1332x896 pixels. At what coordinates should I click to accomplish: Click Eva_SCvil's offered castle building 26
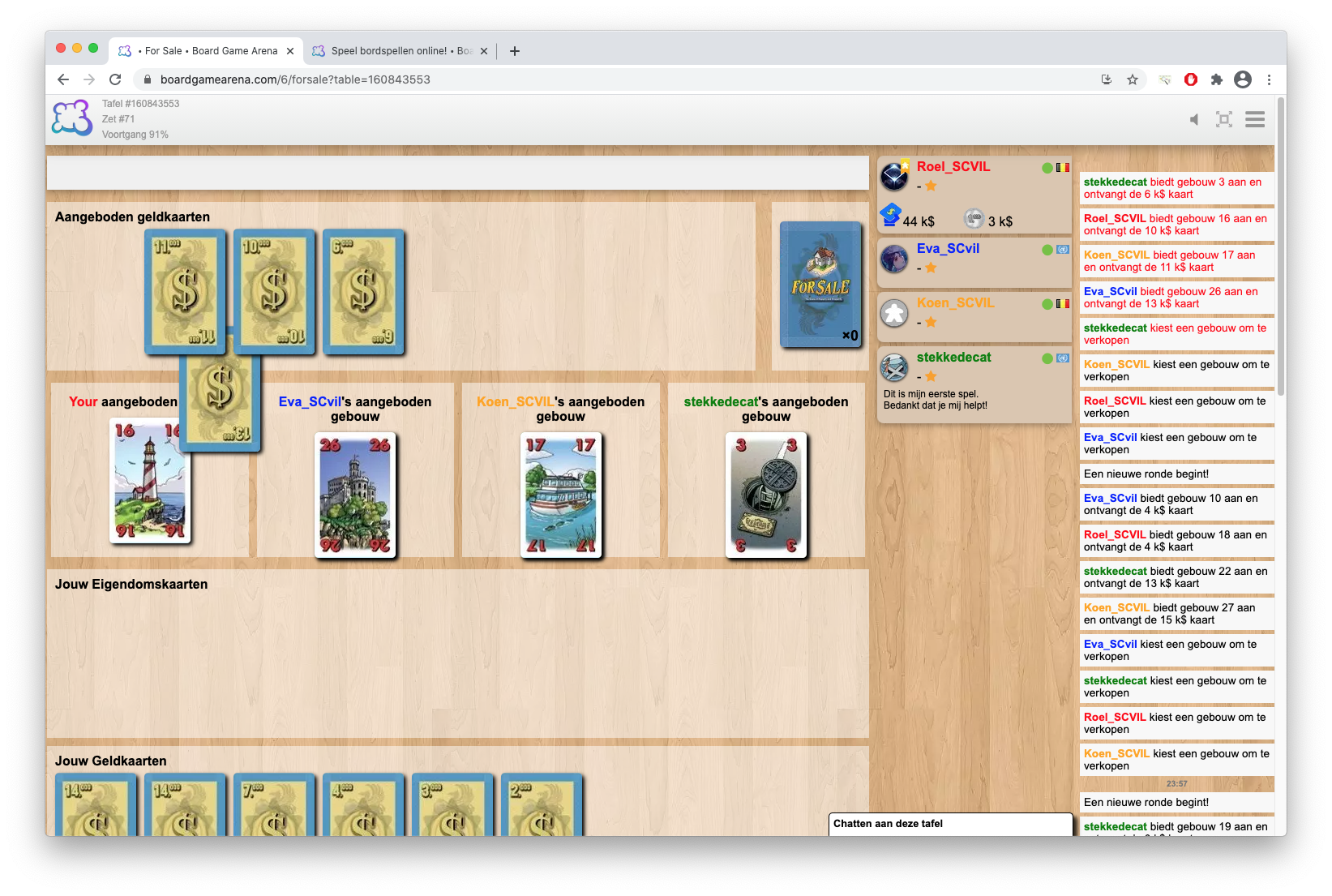(355, 495)
